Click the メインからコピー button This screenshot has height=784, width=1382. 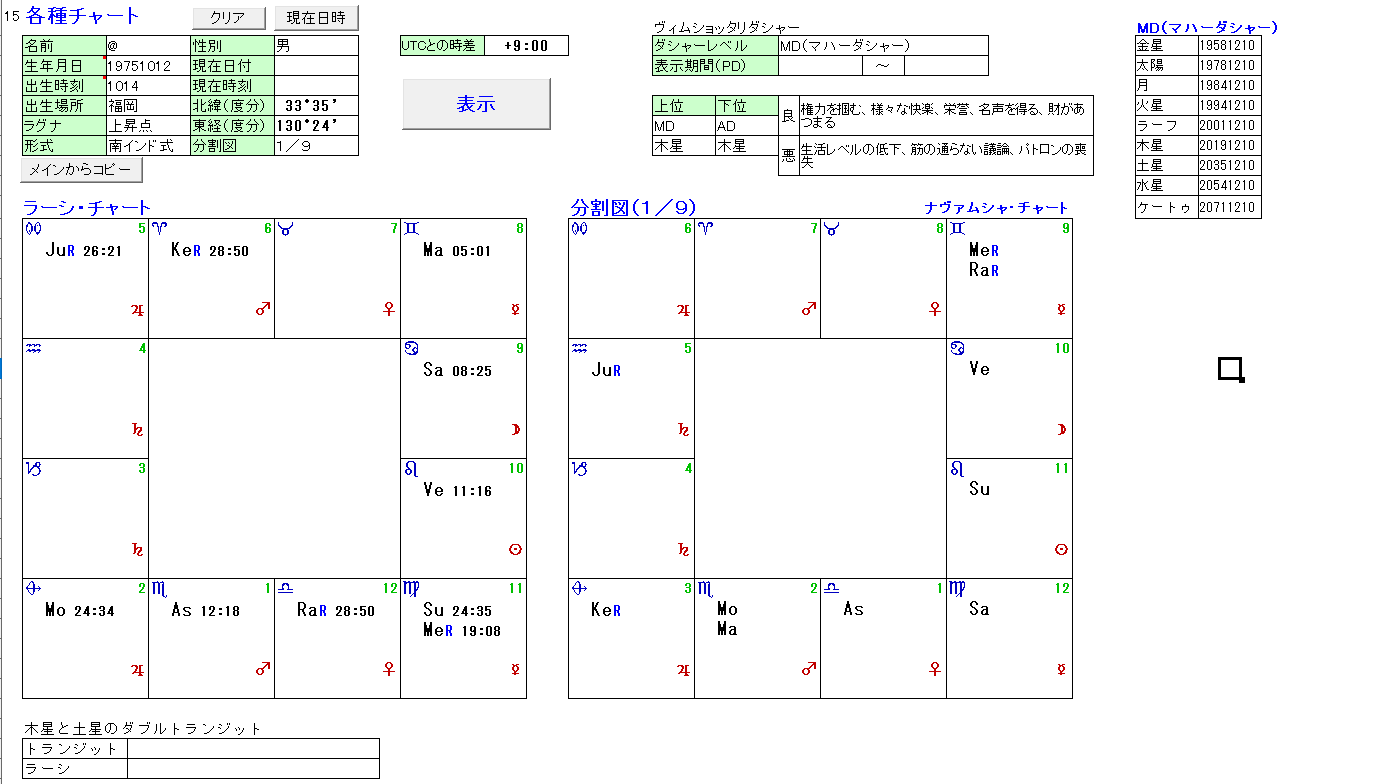click(x=81, y=170)
